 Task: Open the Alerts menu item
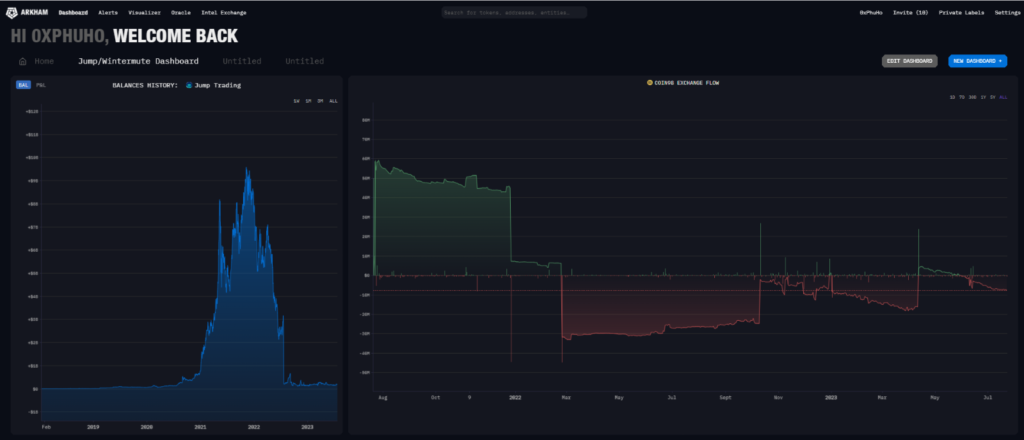tap(108, 12)
